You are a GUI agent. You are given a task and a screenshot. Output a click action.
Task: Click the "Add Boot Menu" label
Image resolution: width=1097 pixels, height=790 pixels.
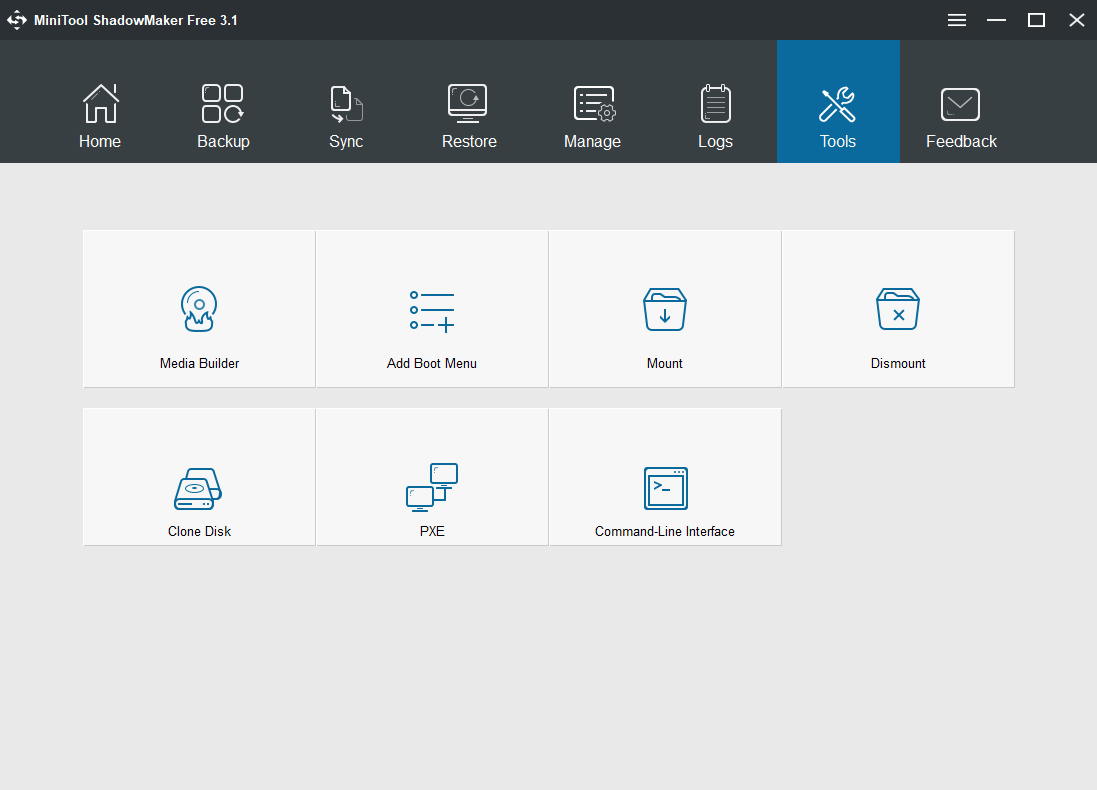tap(432, 363)
